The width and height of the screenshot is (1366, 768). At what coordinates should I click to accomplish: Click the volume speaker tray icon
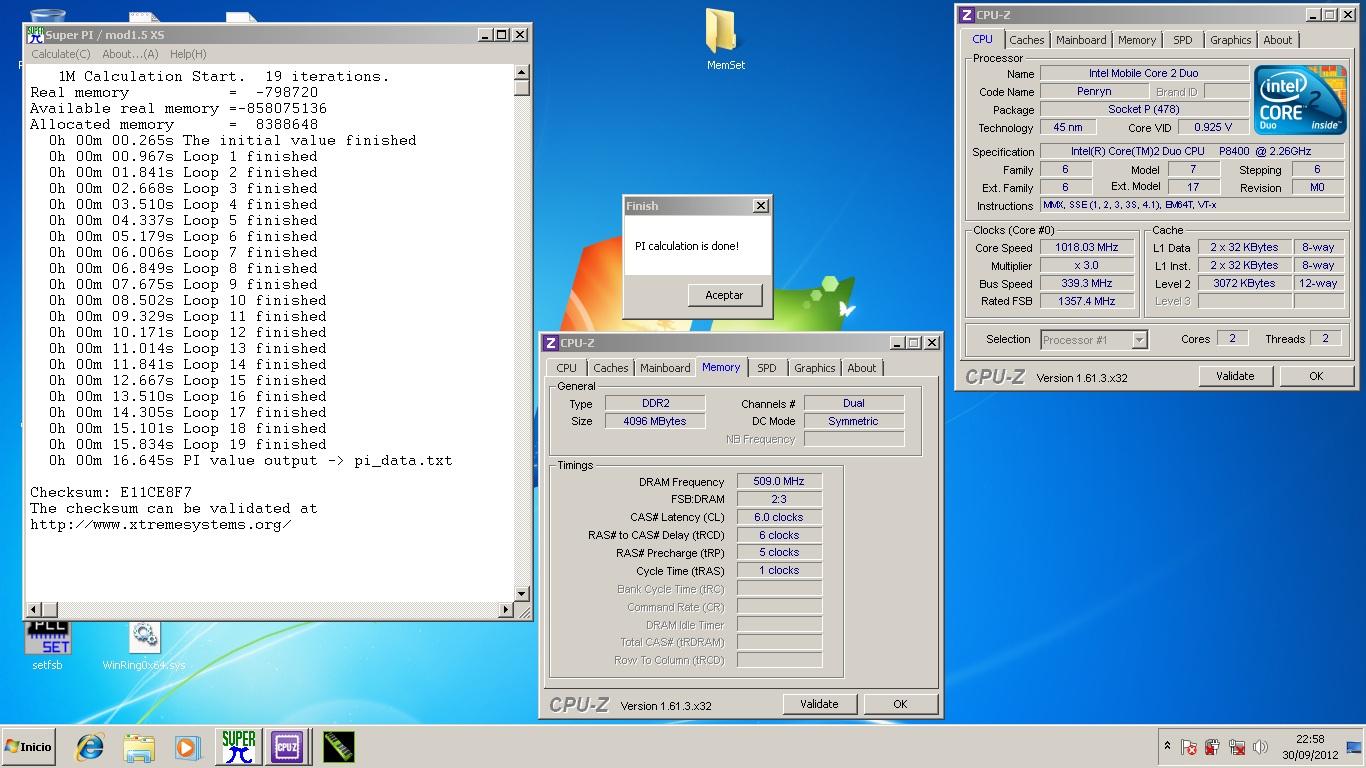tap(1261, 747)
